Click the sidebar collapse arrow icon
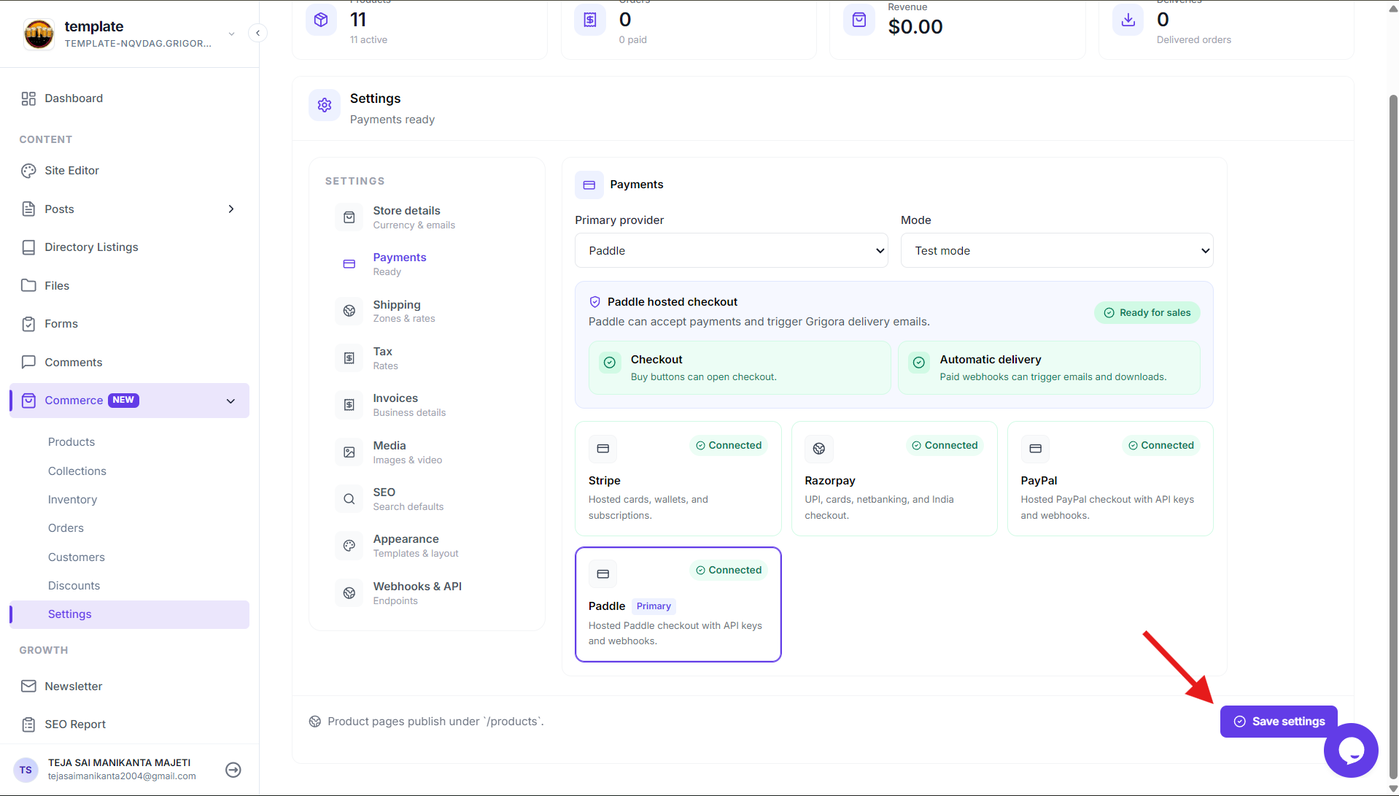Screen dimensions: 1399x796 pos(257,33)
